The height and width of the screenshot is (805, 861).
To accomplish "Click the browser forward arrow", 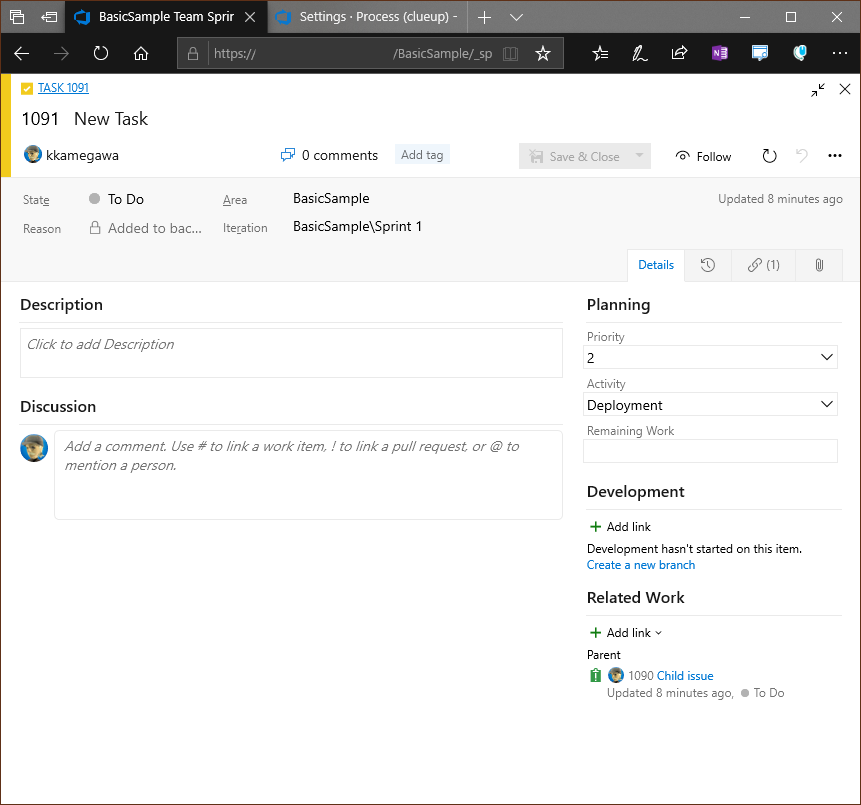I will coord(61,53).
